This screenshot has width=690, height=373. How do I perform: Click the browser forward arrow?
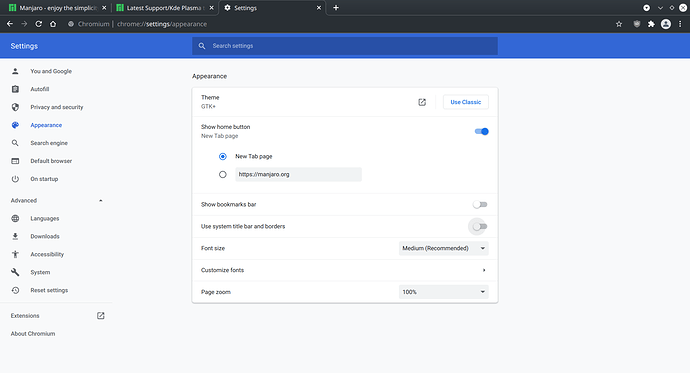pos(24,24)
